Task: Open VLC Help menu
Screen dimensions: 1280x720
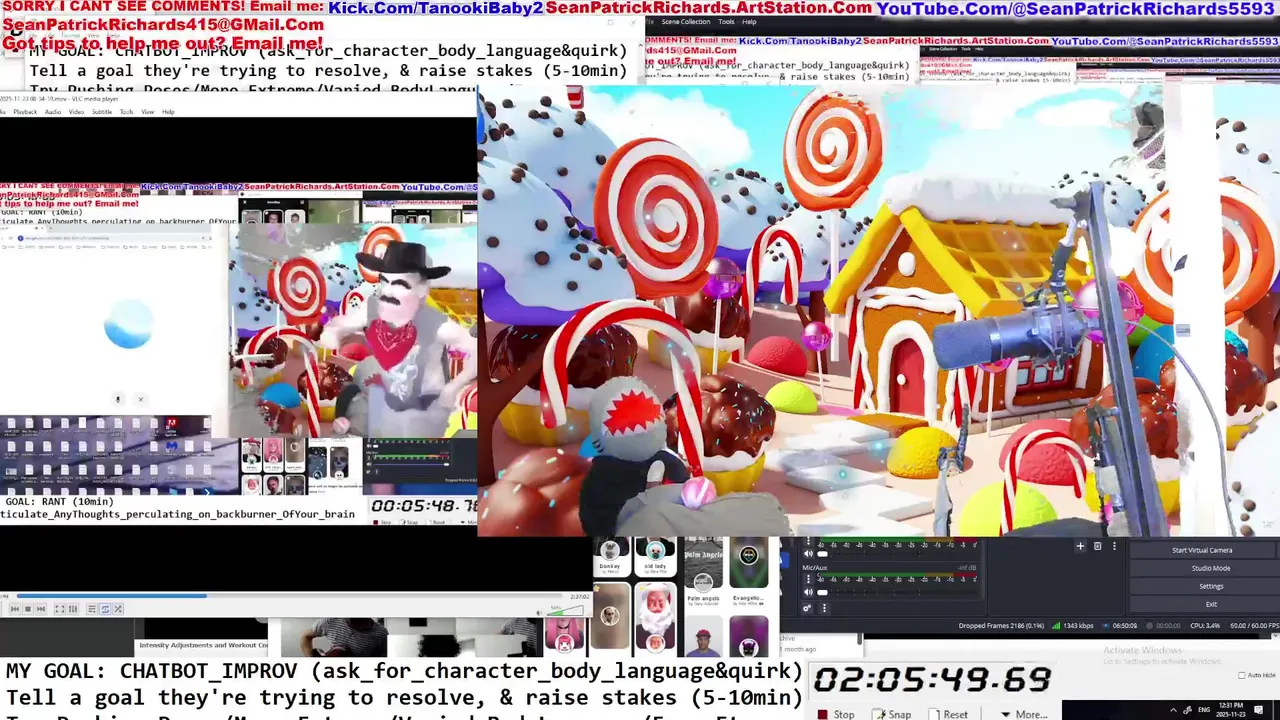Action: click(x=168, y=112)
